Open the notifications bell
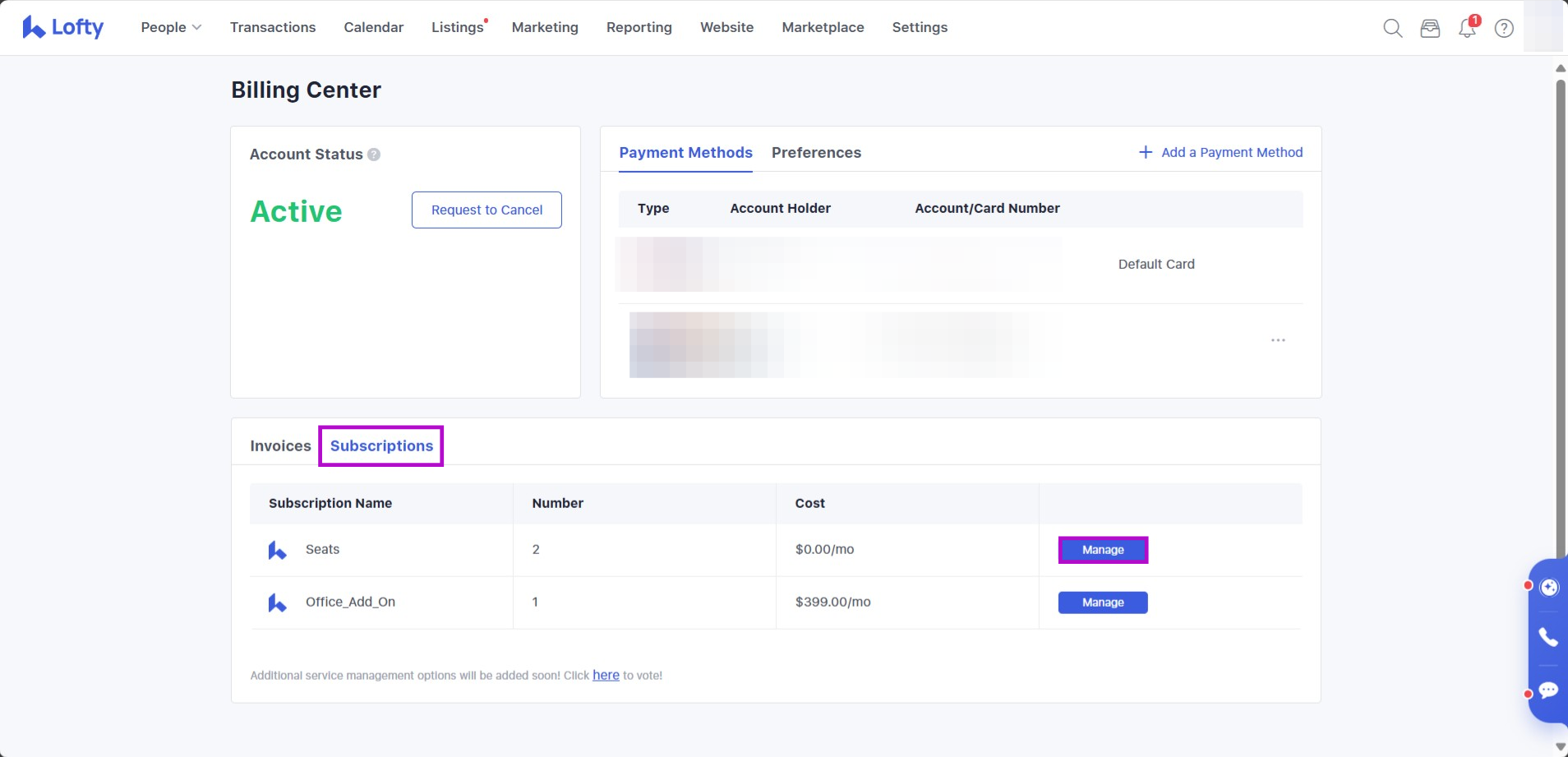Viewport: 1568px width, 757px height. pos(1467,28)
